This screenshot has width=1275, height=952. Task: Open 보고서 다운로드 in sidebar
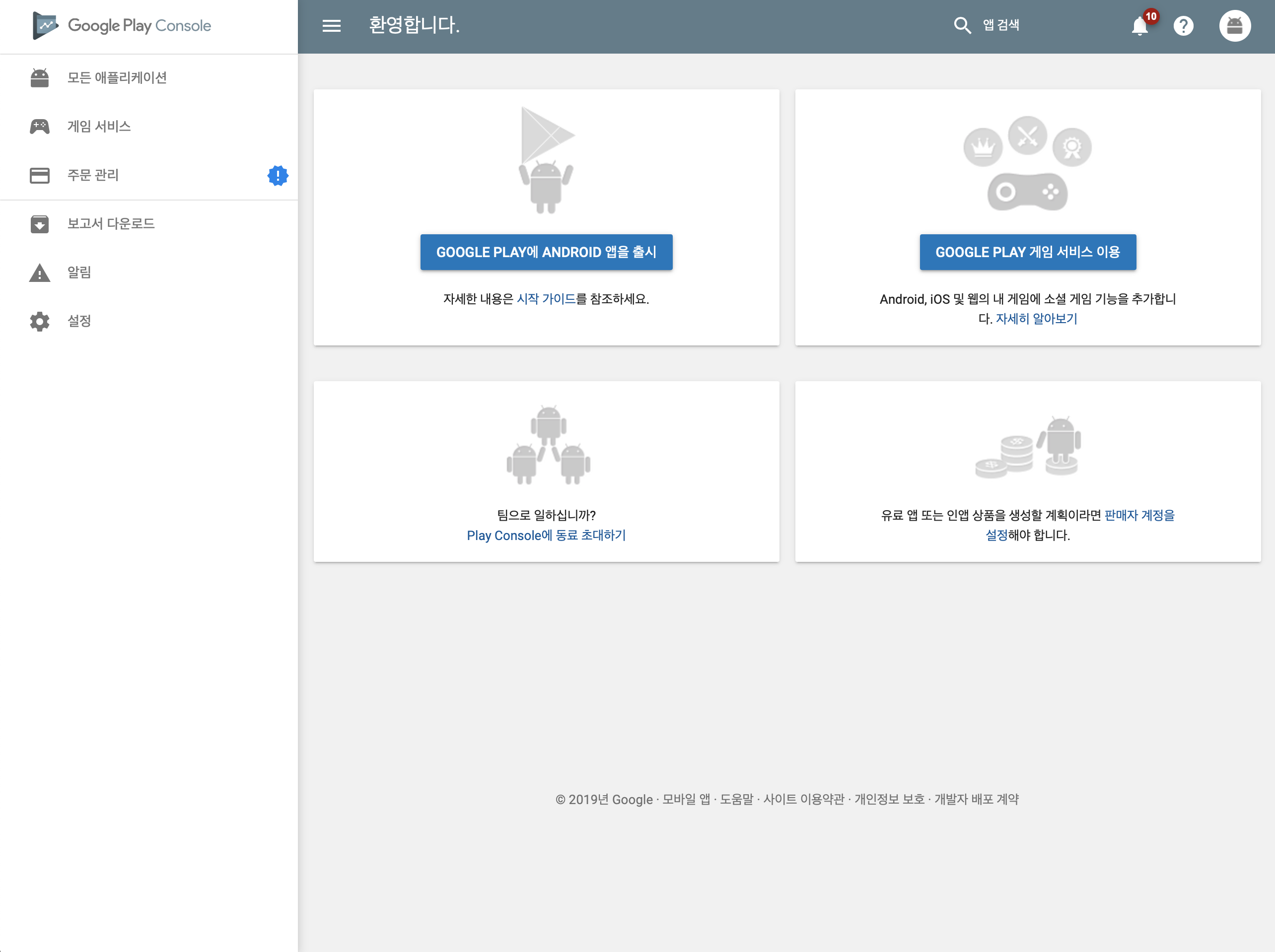click(111, 223)
